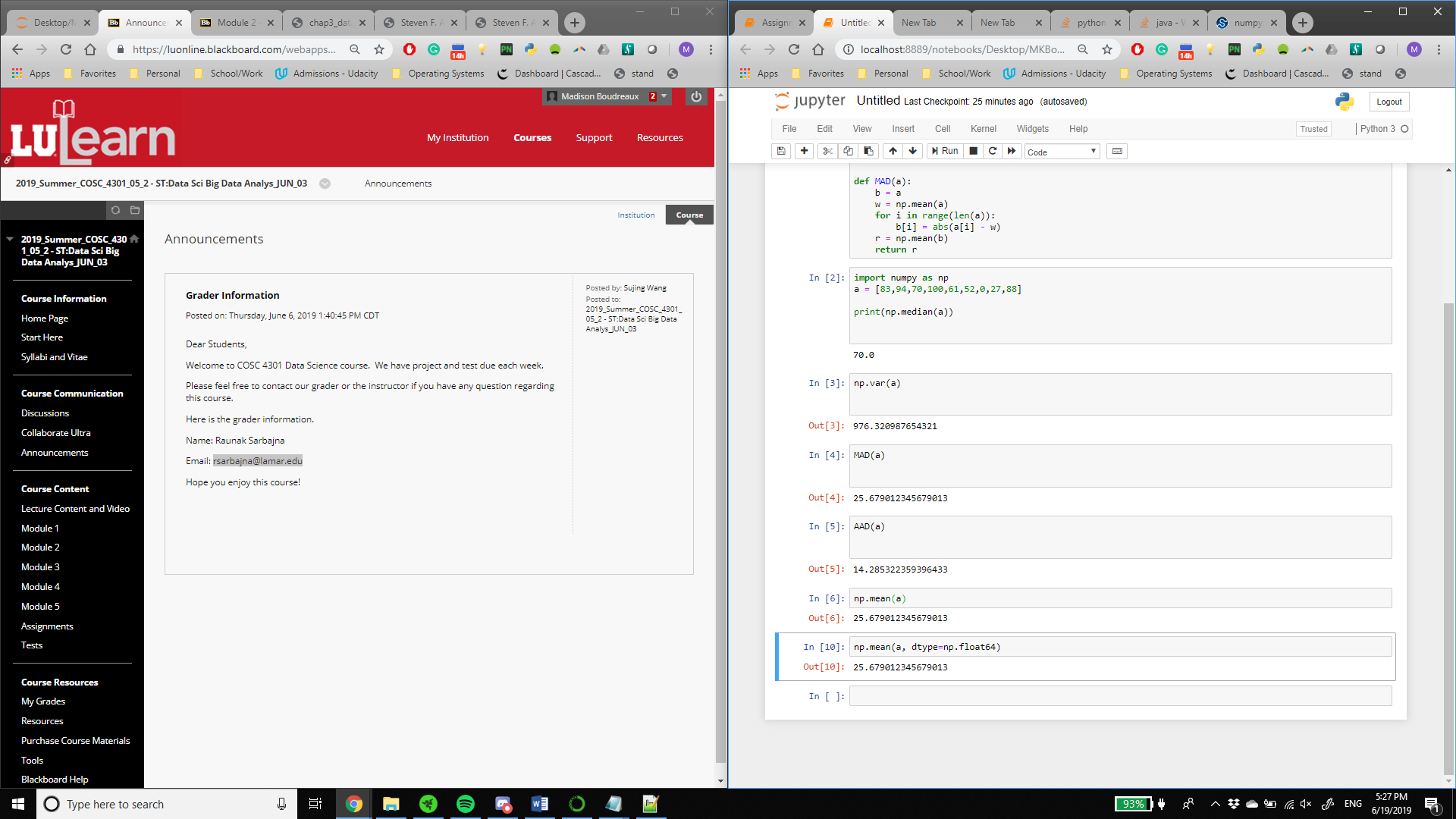Image resolution: width=1456 pixels, height=819 pixels.
Task: Toggle the notebook Trusted status indicator
Action: pos(1313,129)
